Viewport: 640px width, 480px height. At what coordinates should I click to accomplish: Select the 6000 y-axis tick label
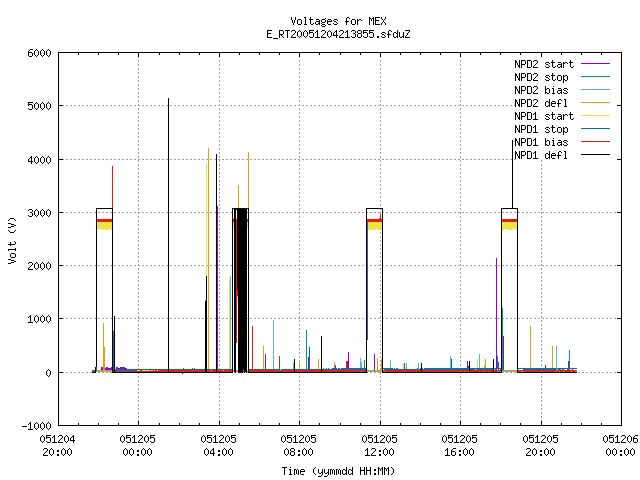click(39, 53)
